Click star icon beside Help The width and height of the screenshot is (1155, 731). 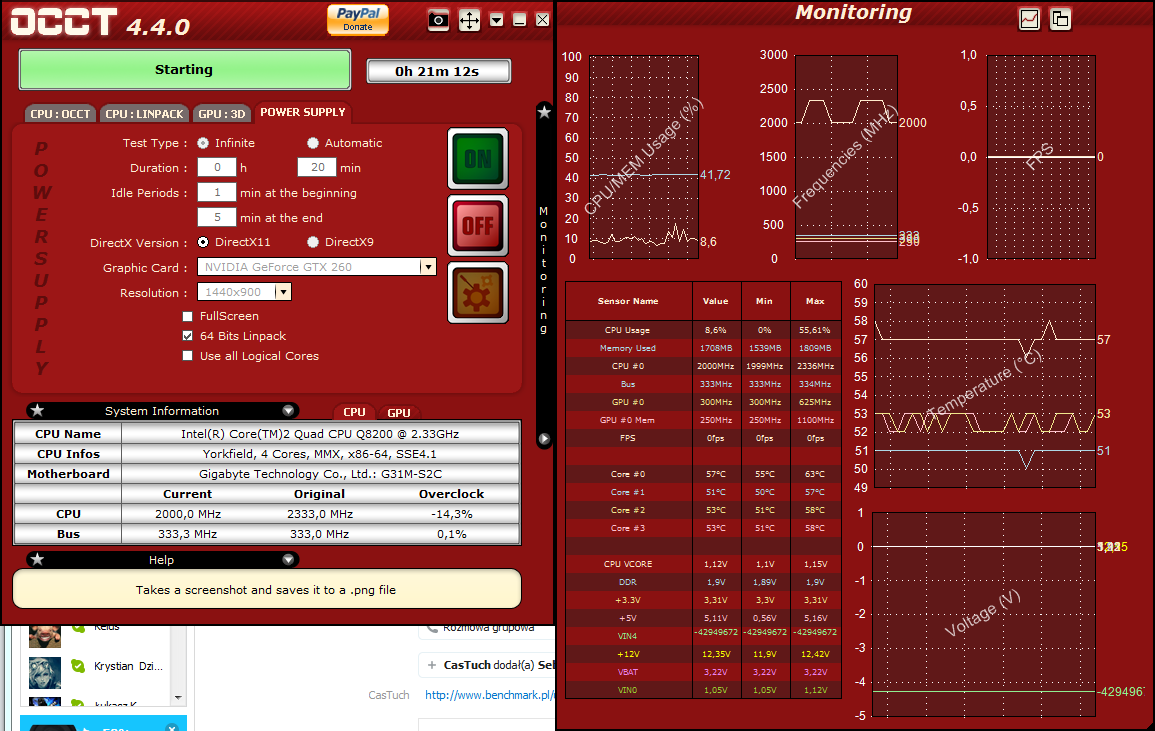tap(38, 559)
